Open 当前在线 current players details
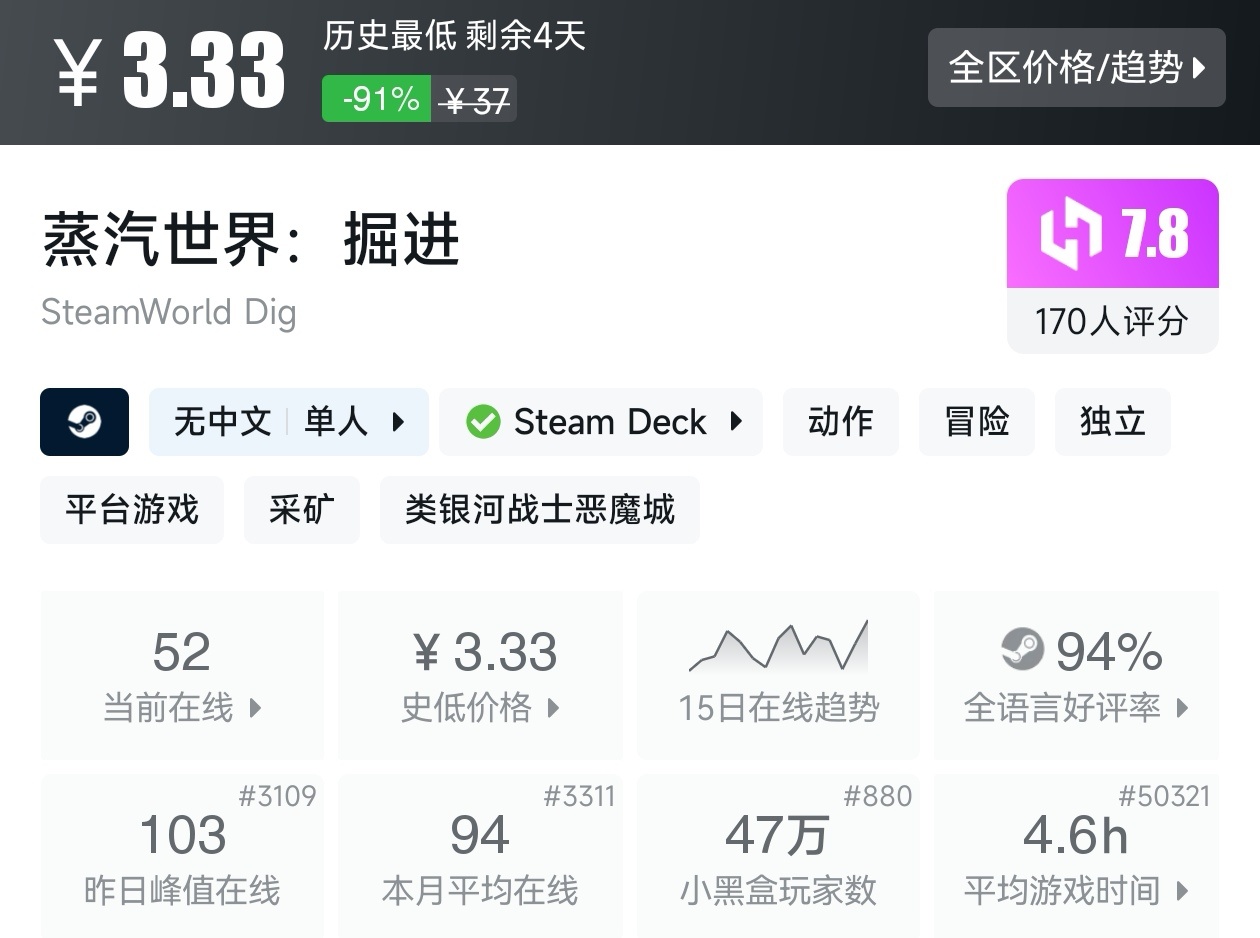 pos(182,675)
